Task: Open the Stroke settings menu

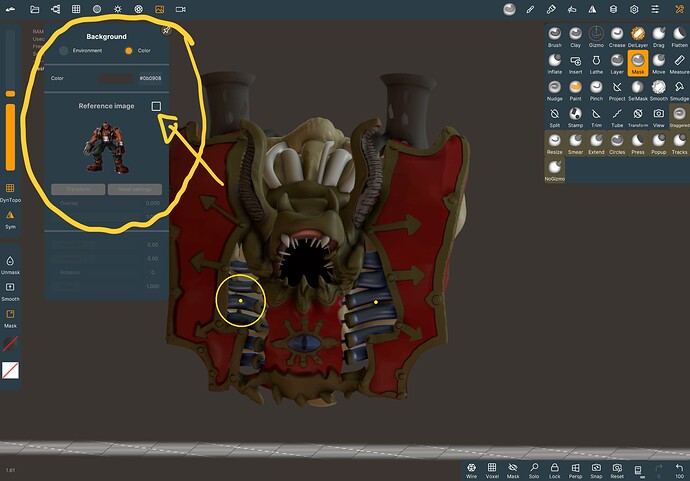Action: tap(530, 9)
